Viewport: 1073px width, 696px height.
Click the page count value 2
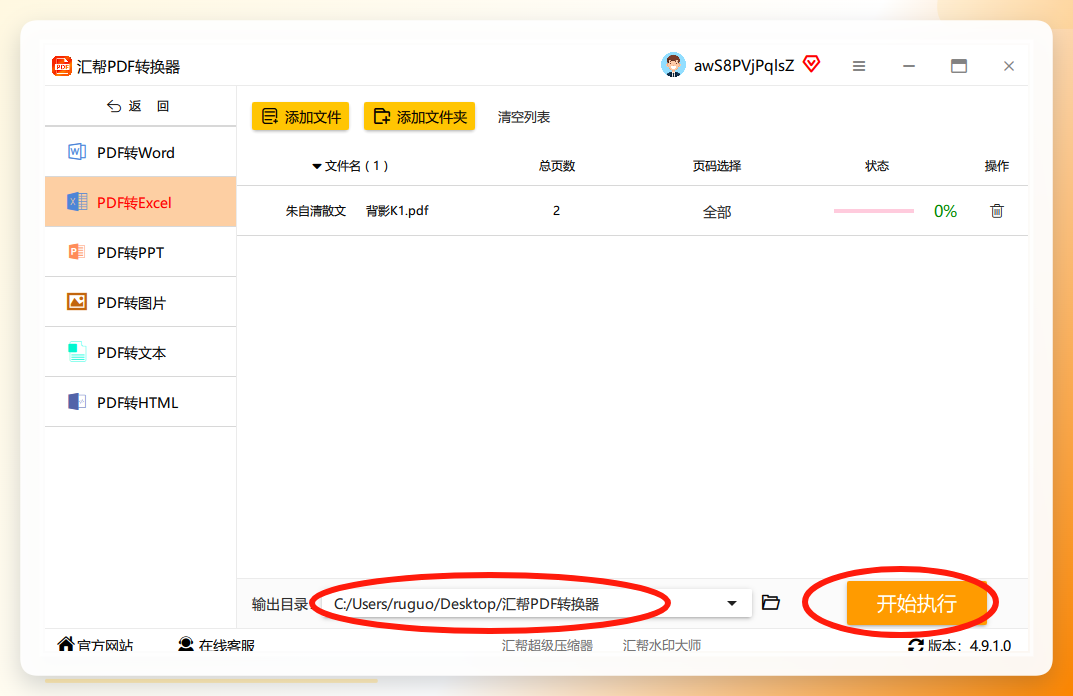556,211
